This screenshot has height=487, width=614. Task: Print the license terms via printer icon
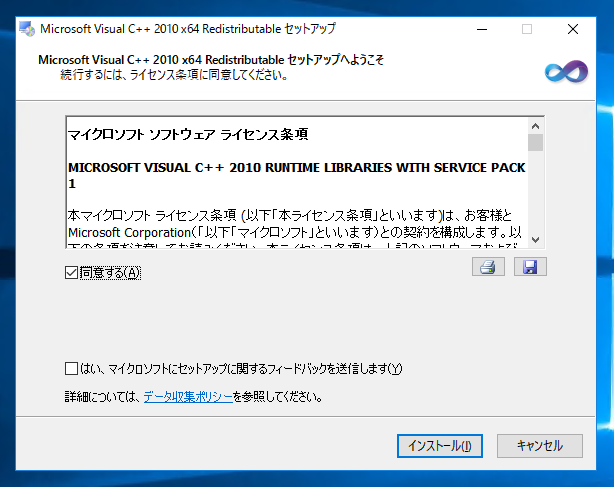click(x=488, y=267)
